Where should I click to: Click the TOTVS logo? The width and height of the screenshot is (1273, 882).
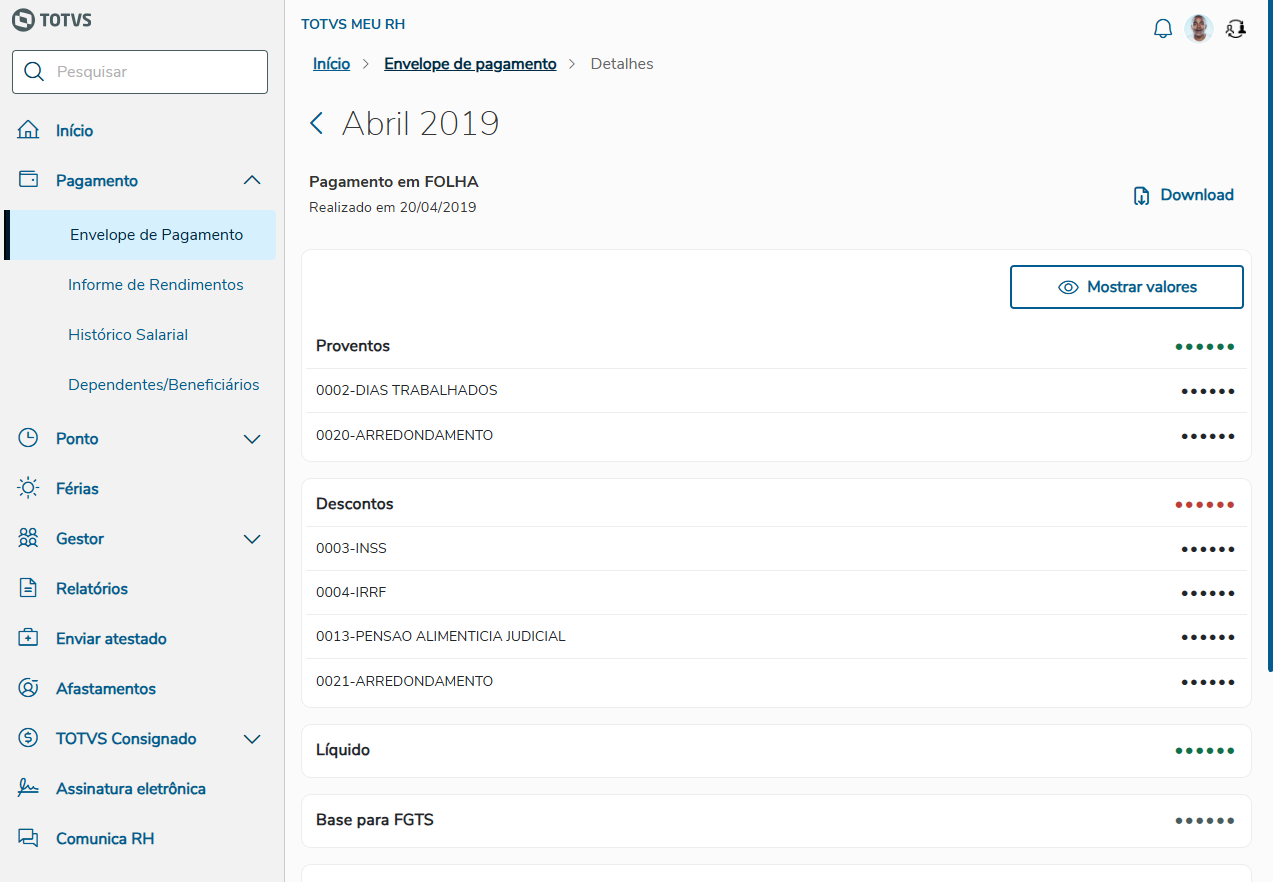pyautogui.click(x=51, y=19)
